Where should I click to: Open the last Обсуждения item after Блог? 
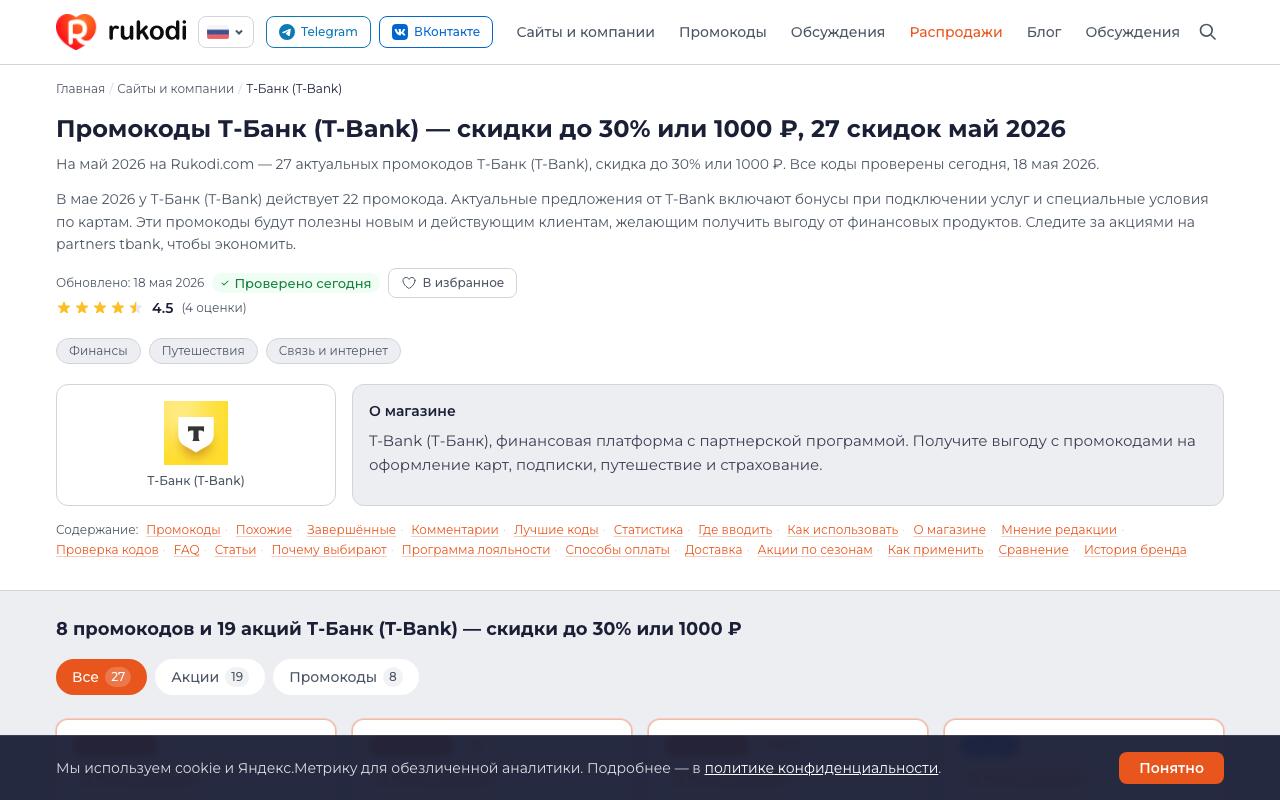[1133, 32]
